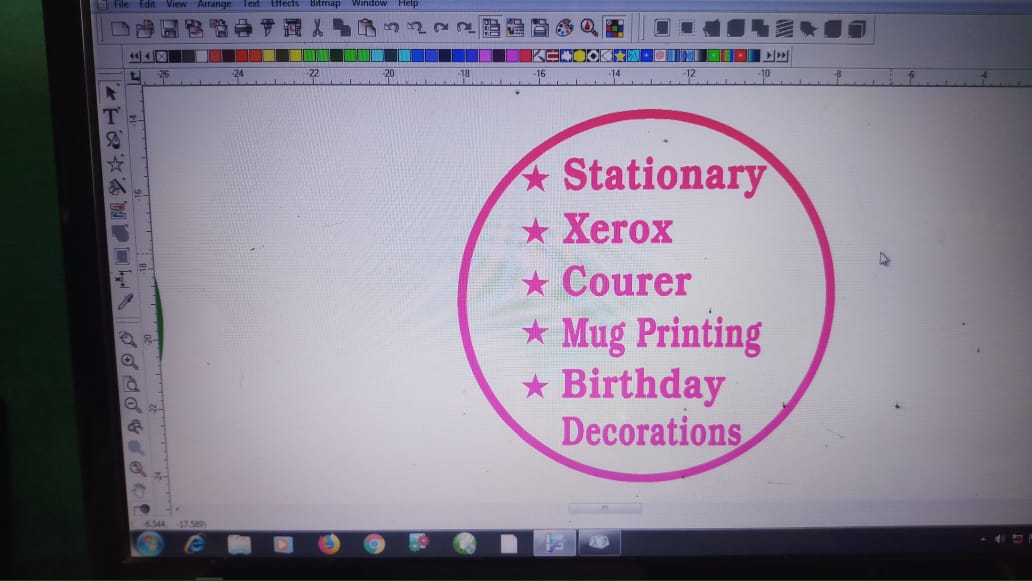Open the Effects menu
The height and width of the screenshot is (581, 1032).
(285, 4)
